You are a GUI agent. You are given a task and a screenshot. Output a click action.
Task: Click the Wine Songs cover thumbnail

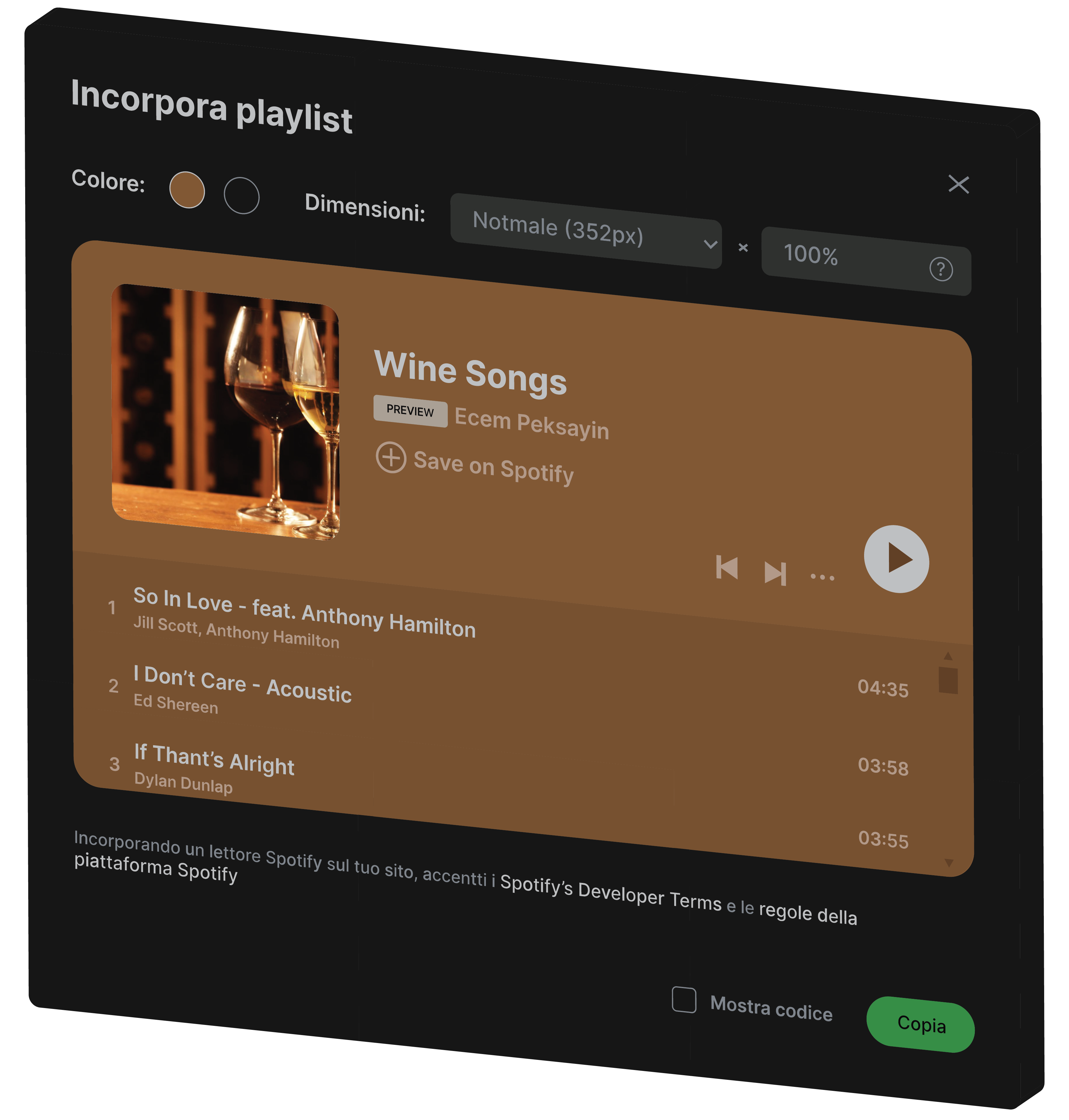[226, 411]
